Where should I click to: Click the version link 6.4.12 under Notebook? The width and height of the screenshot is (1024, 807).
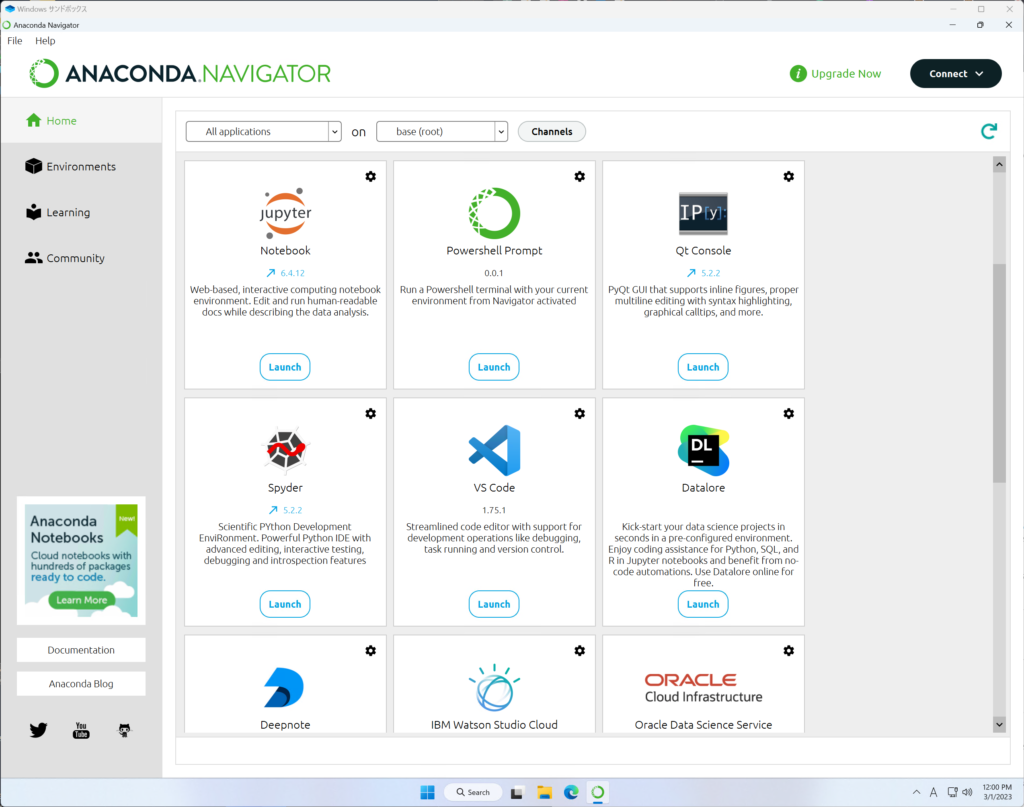290,272
